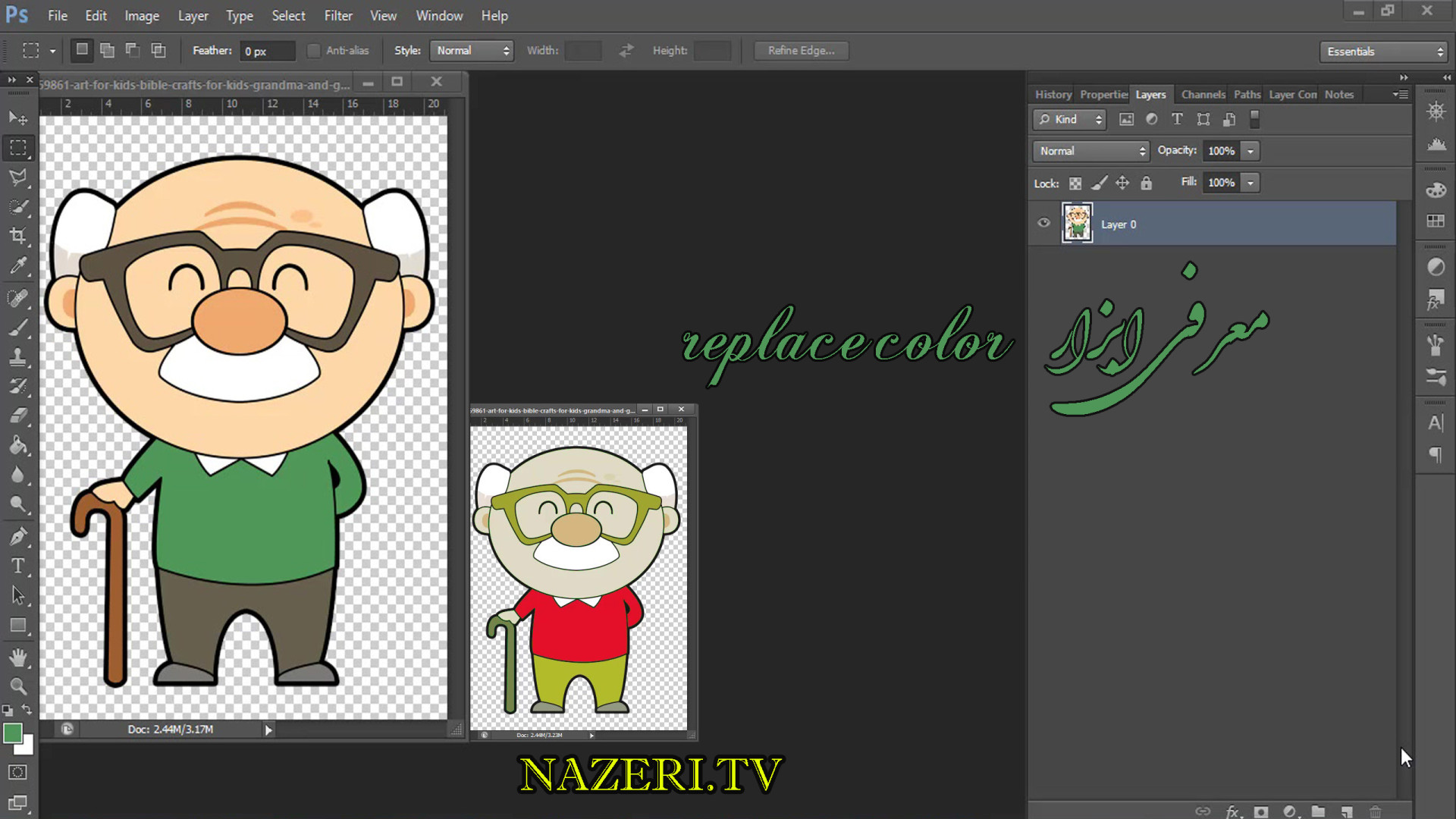Select the Eyedropper tool

(x=18, y=265)
